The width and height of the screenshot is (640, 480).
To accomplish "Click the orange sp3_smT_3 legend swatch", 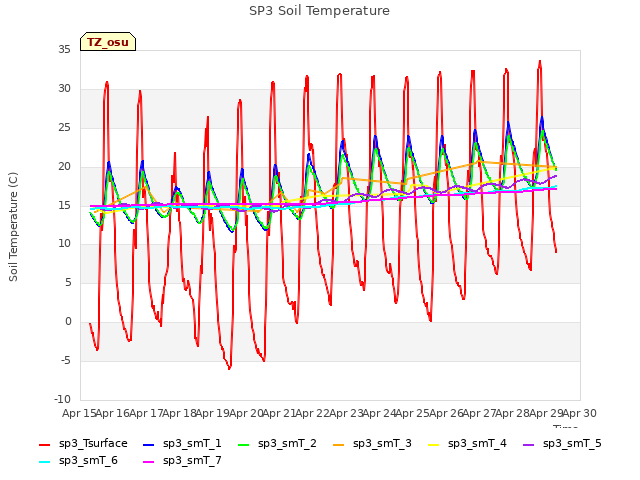I will coord(339,444).
